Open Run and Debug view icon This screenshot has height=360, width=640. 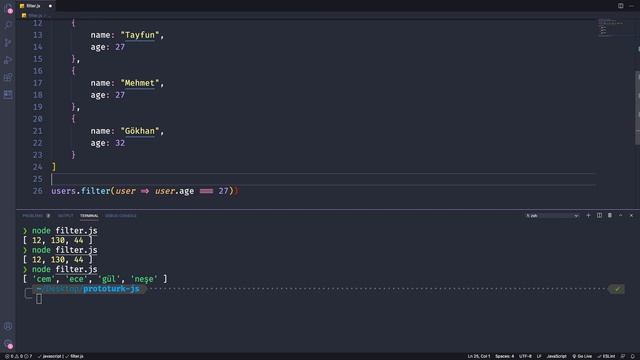point(8,60)
